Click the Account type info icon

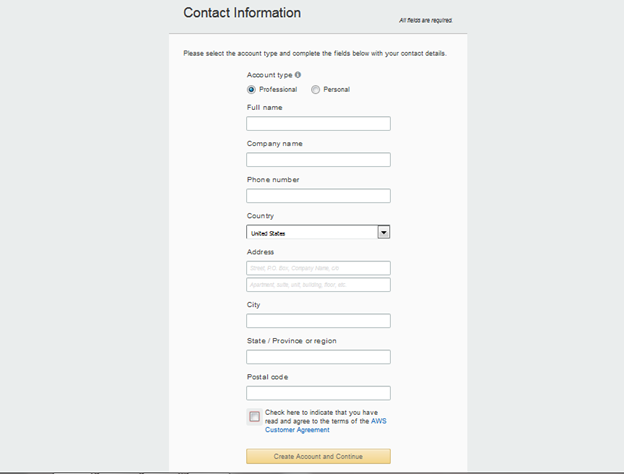click(x=298, y=75)
